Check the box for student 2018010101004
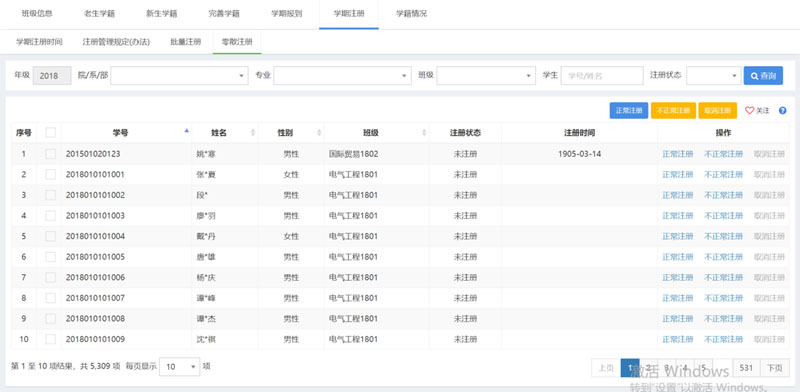This screenshot has height=392, width=800. (51, 236)
